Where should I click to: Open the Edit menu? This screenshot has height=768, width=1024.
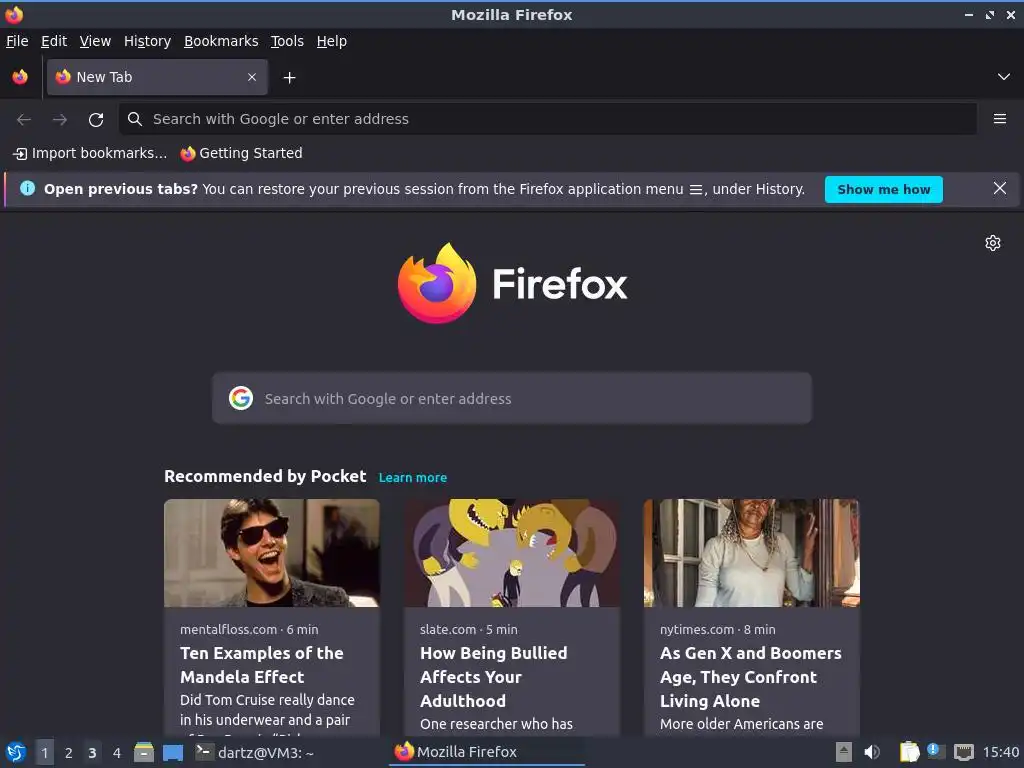[54, 41]
